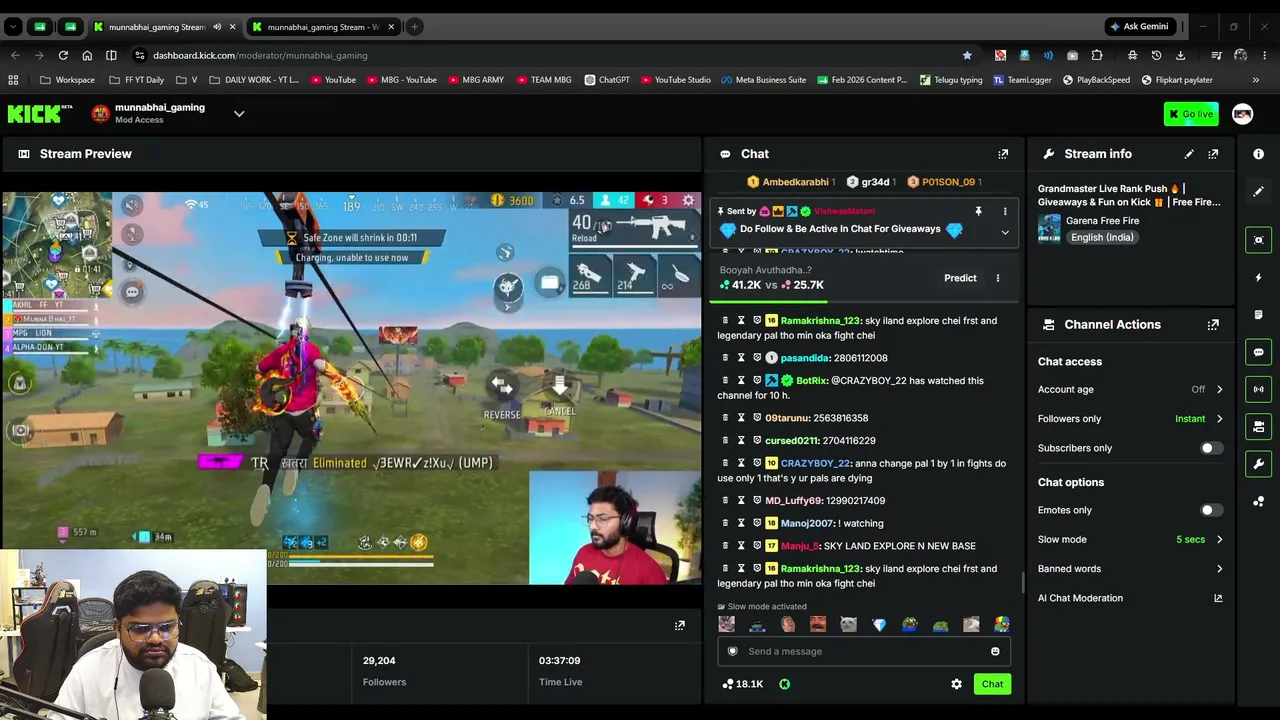Insert the white cat emote
This screenshot has width=1280, height=720.
[x=848, y=625]
